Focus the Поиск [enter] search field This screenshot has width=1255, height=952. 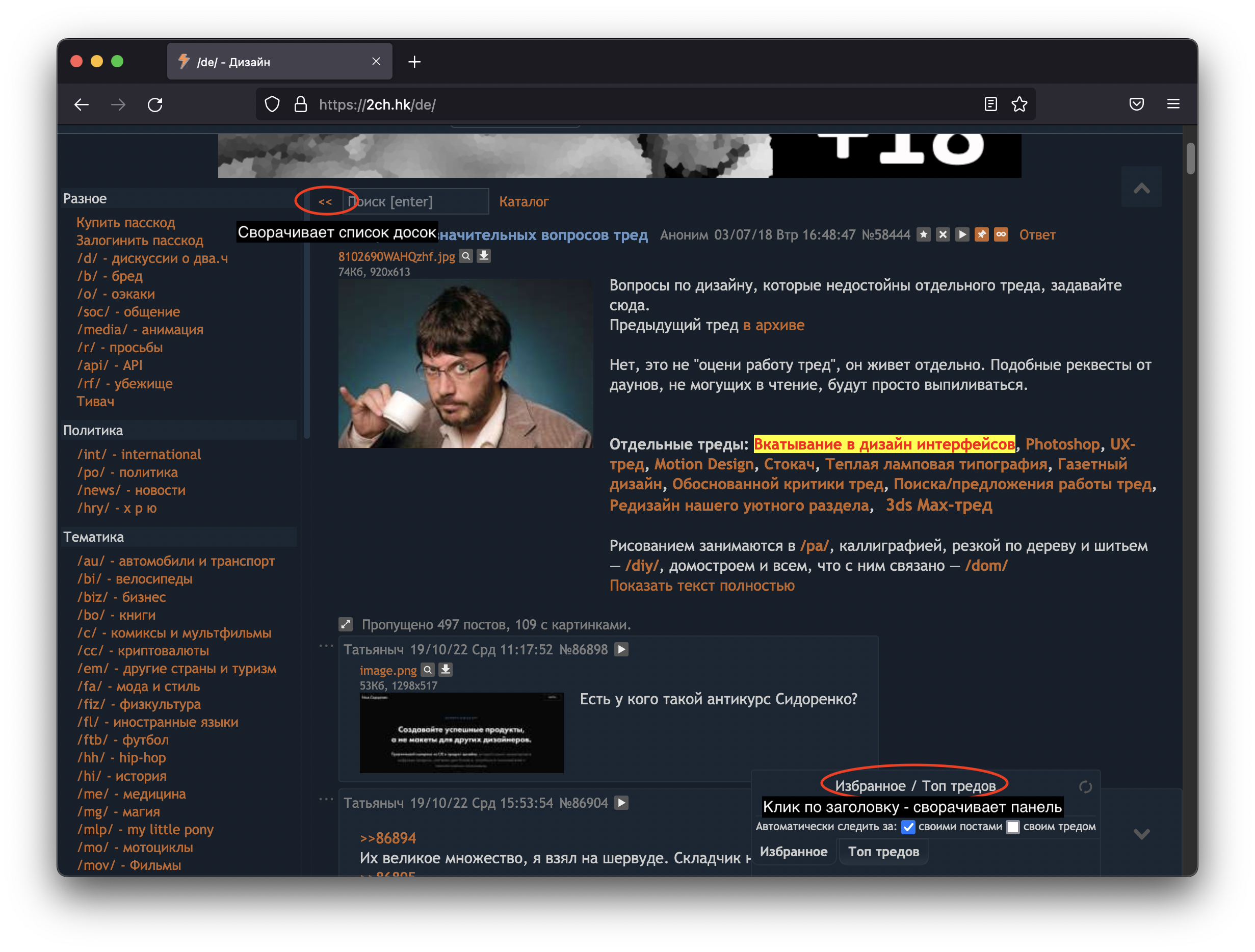417,201
